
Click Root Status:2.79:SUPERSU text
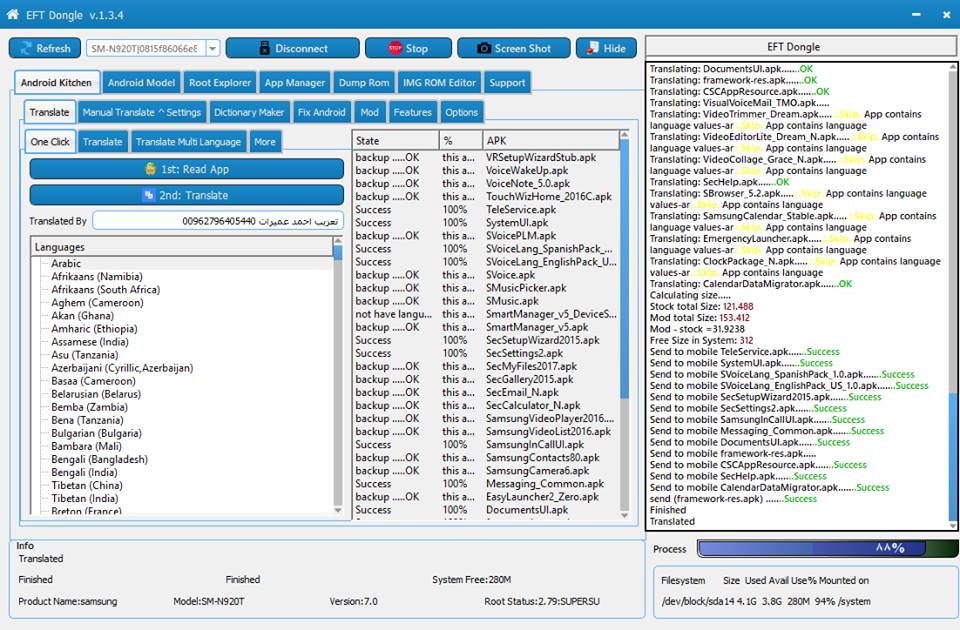(x=542, y=601)
